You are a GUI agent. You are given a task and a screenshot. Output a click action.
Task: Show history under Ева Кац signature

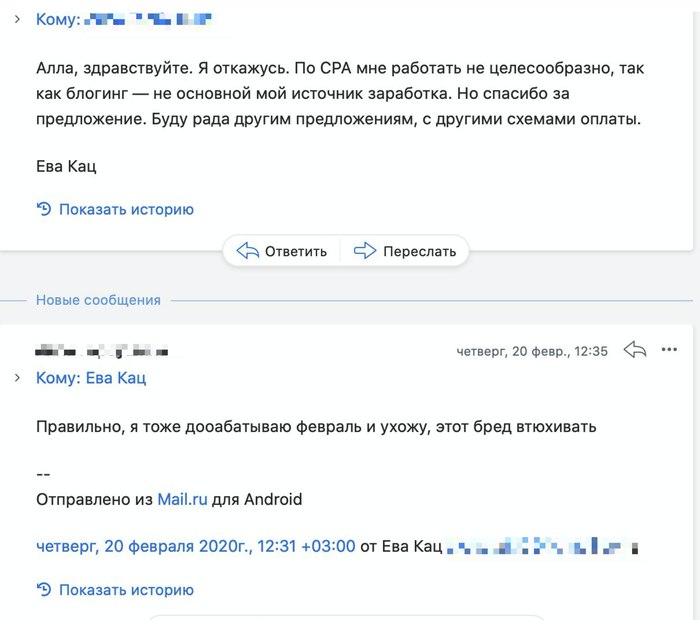click(126, 210)
